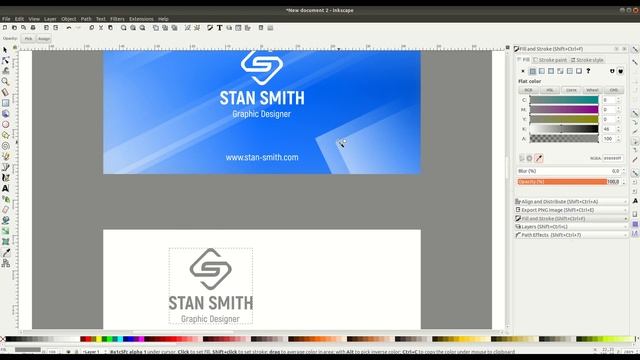Viewport: 640px width, 360px height.
Task: Click the Cut scissors icon
Action: [x=101, y=28]
